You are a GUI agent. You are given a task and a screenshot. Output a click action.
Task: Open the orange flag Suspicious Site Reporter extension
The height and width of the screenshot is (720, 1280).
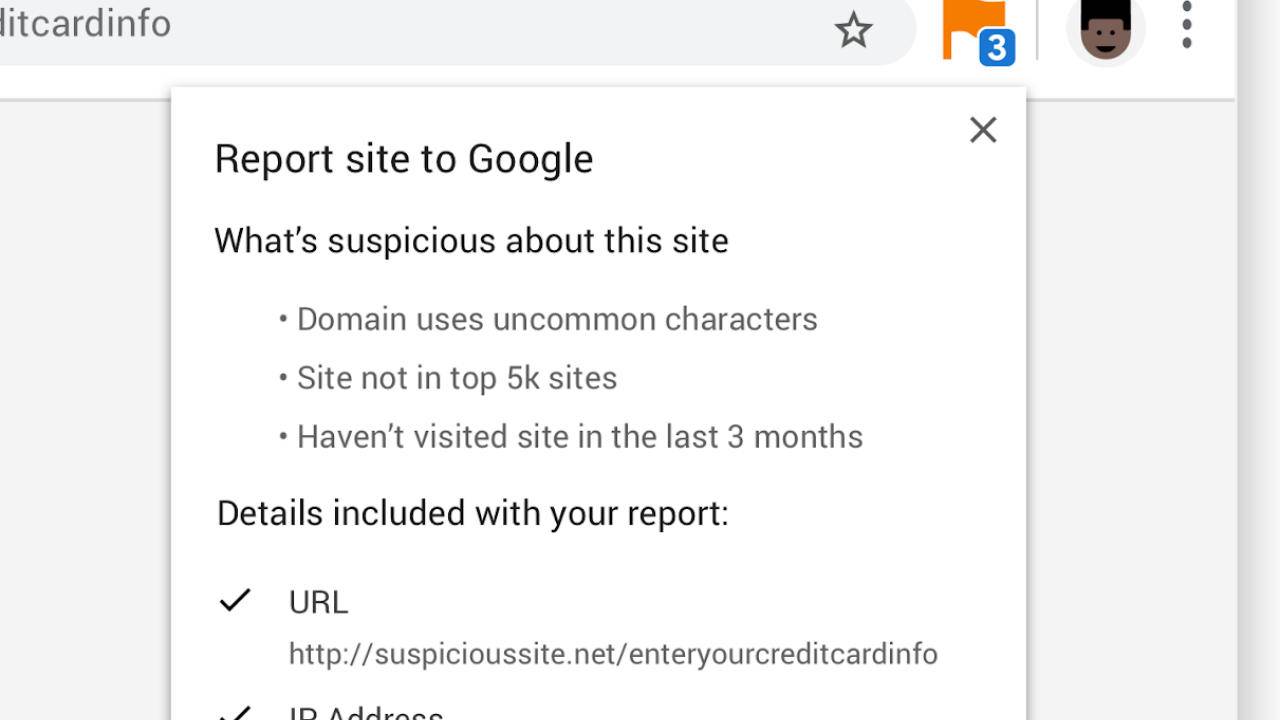(x=972, y=30)
